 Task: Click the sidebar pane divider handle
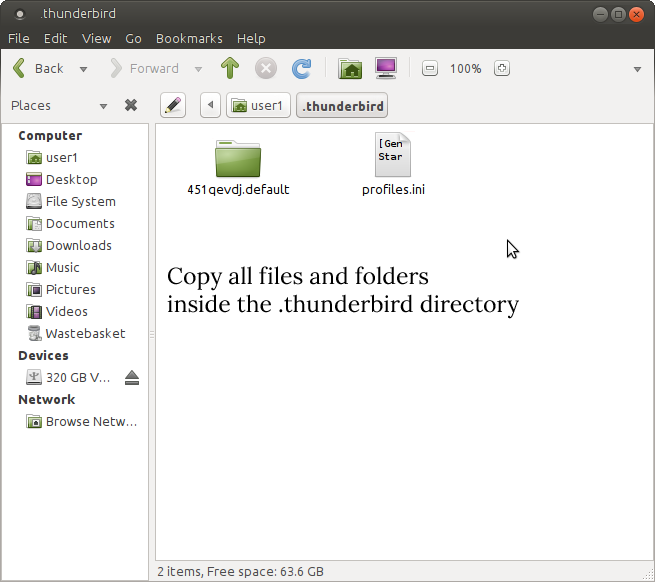pos(152,334)
